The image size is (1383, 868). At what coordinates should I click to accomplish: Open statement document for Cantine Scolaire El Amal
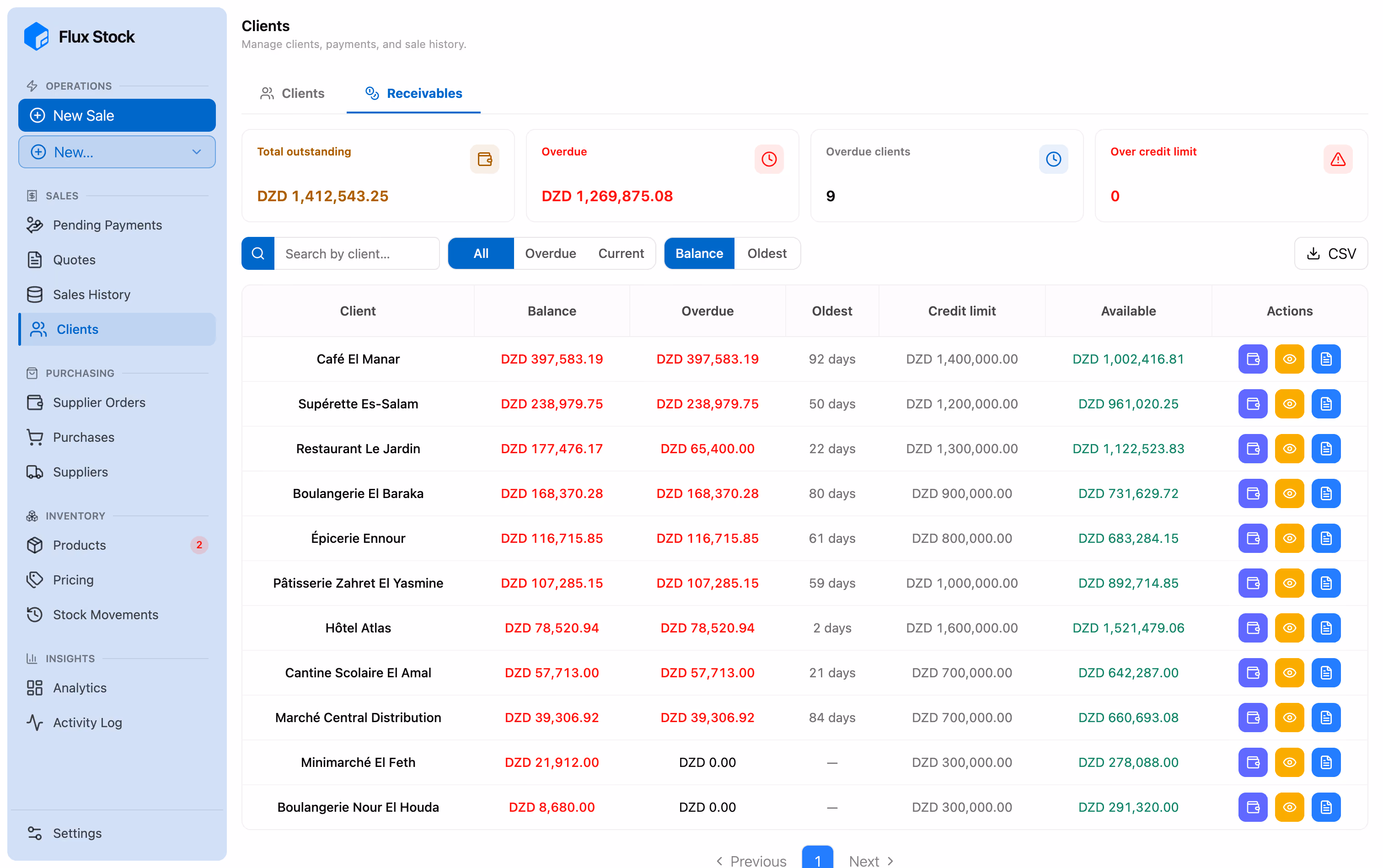point(1325,672)
